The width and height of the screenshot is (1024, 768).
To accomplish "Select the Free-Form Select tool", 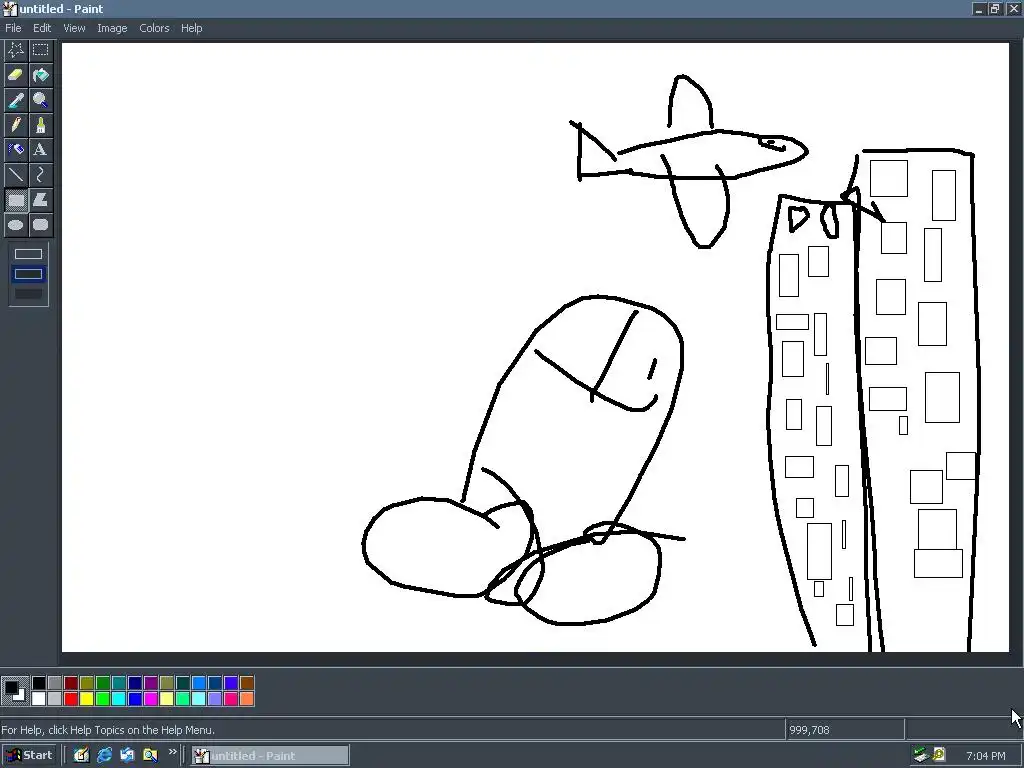I will (x=16, y=50).
